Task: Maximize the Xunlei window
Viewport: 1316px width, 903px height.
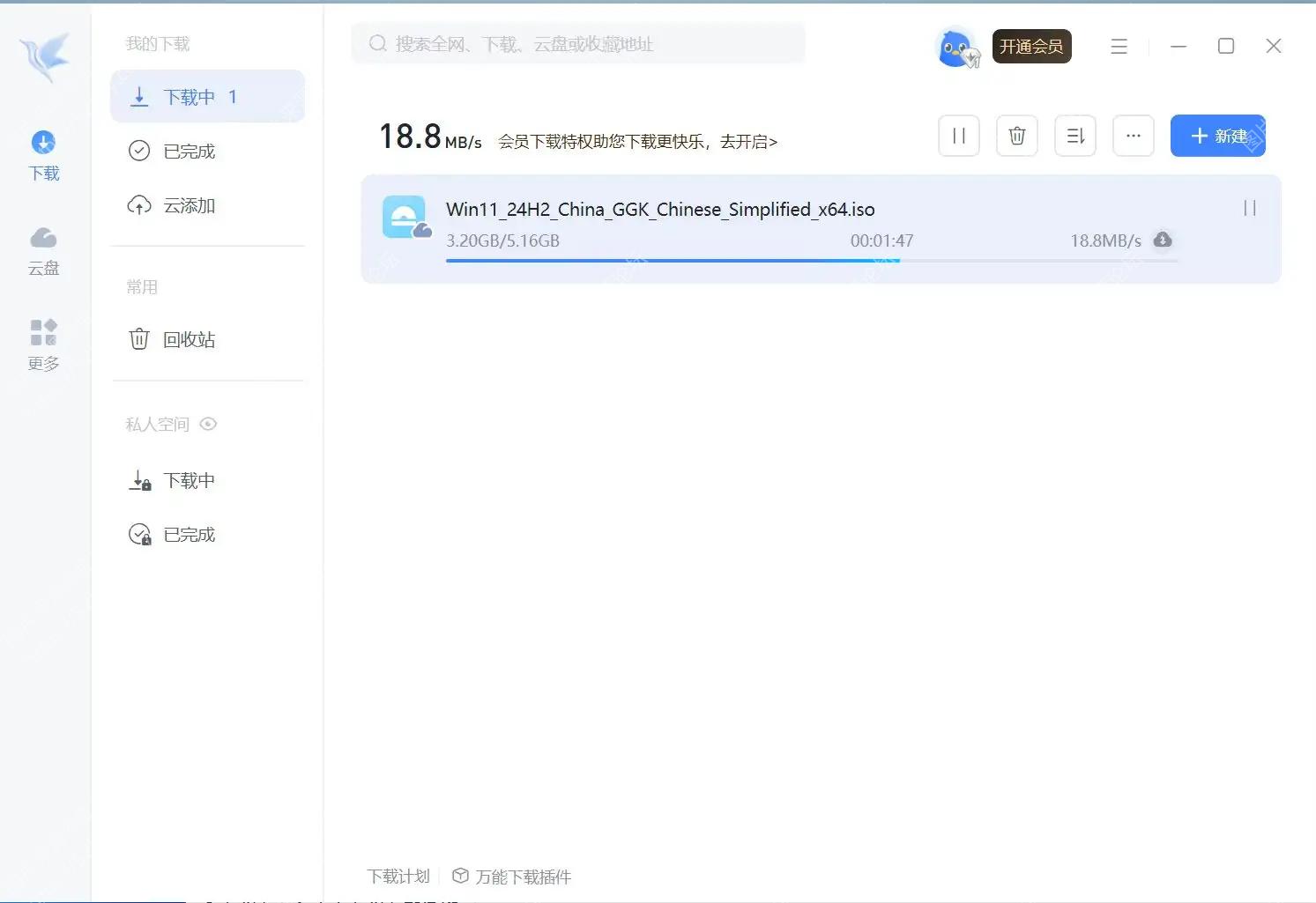Action: (1226, 46)
